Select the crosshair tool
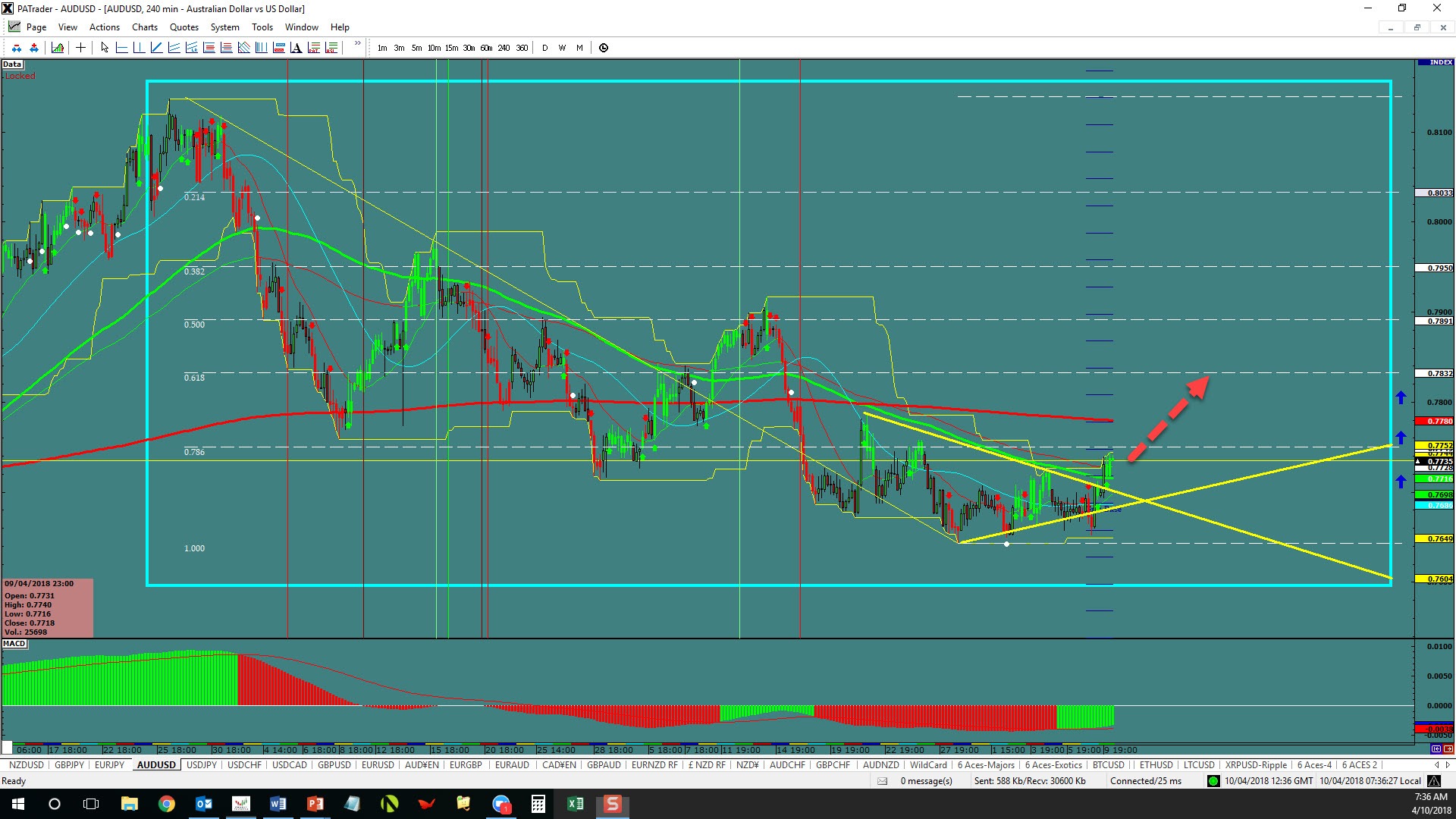The width and height of the screenshot is (1456, 819). coord(80,48)
